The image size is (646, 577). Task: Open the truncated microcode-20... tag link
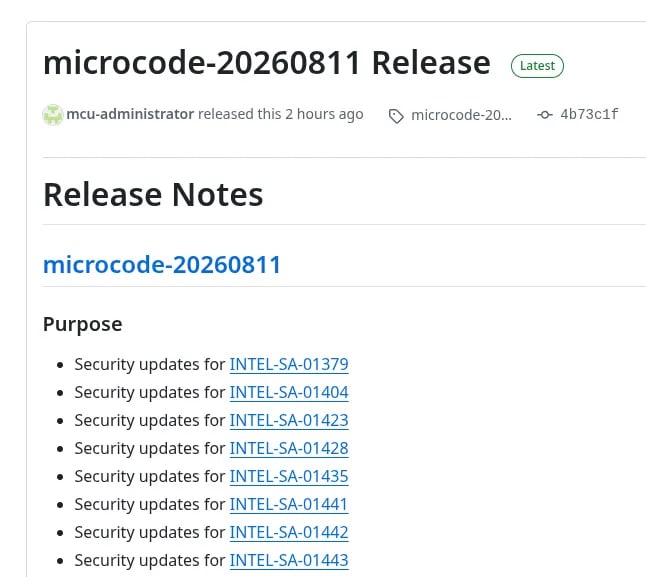tap(461, 115)
